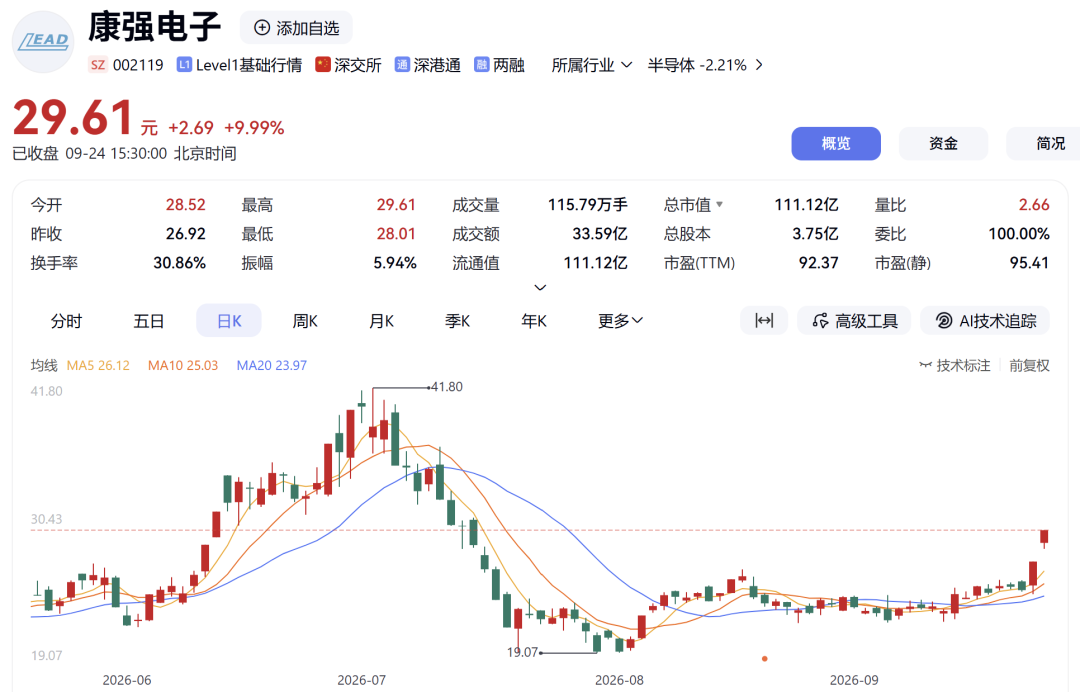Click the 30.43 price axis label
This screenshot has height=692, width=1080.
point(46,519)
